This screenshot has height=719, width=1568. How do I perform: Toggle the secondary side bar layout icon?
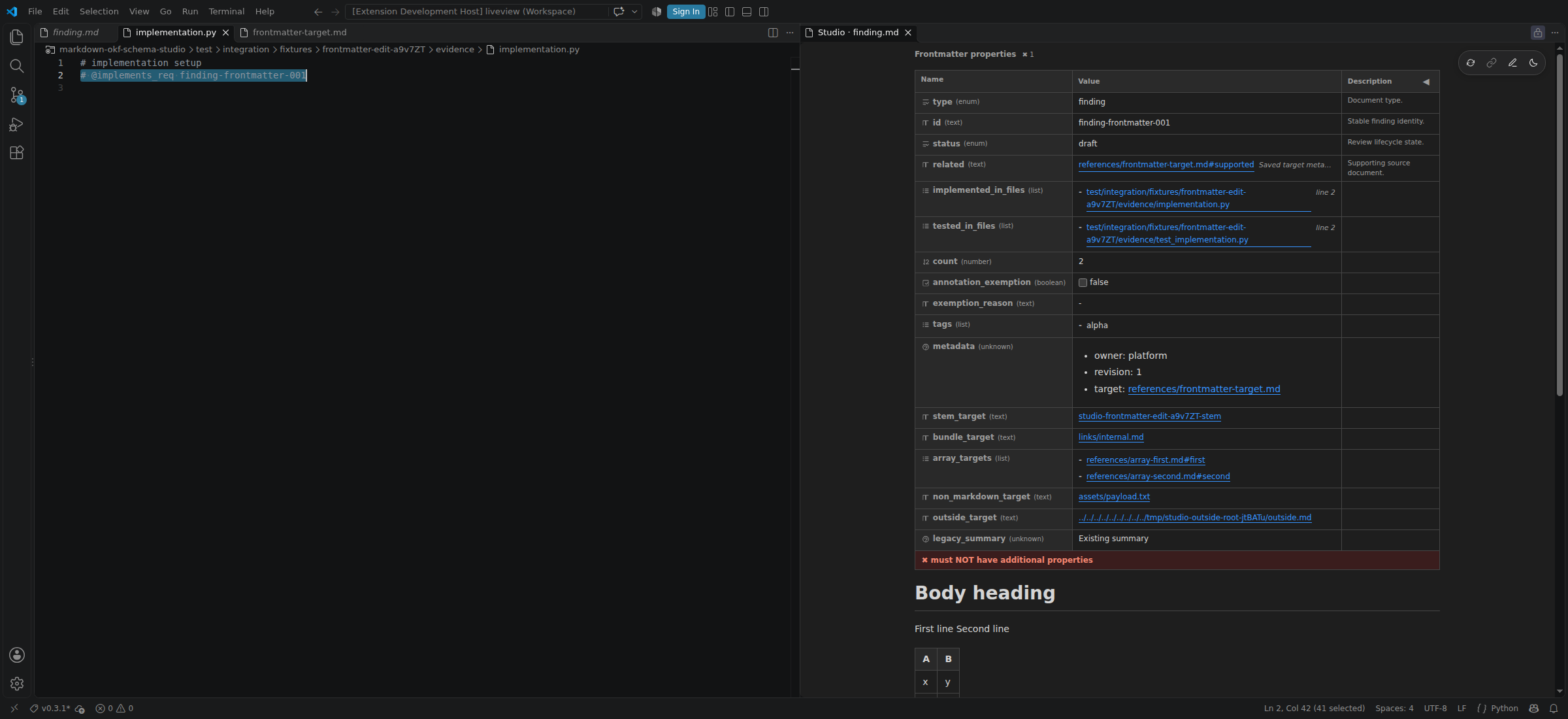[764, 12]
